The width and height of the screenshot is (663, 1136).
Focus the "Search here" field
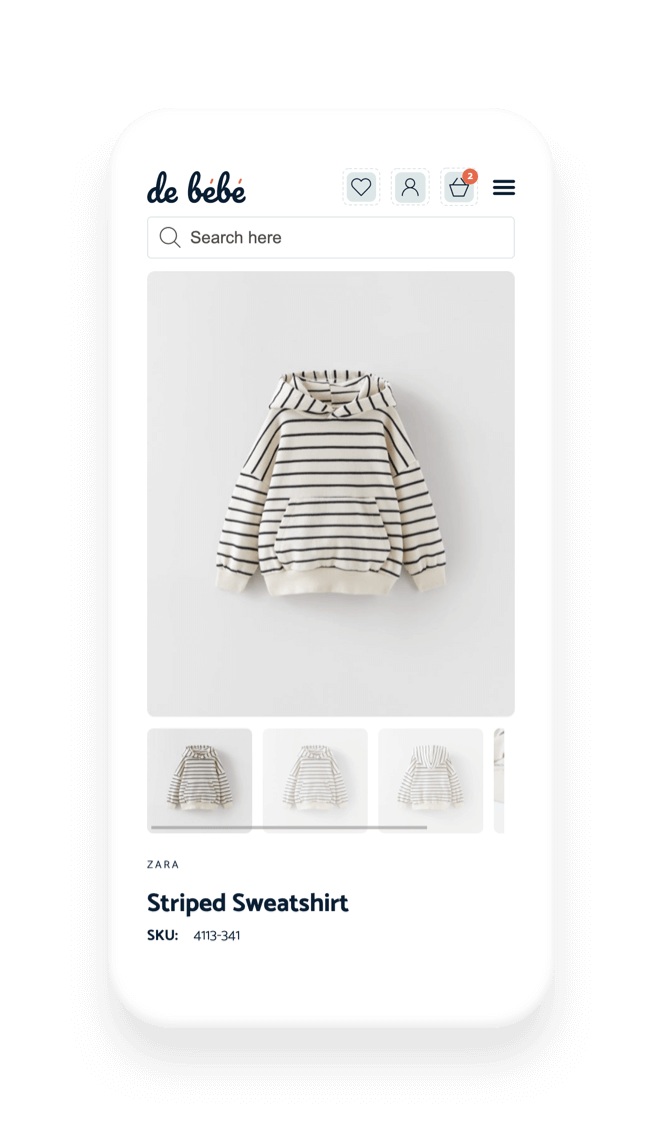(x=331, y=238)
